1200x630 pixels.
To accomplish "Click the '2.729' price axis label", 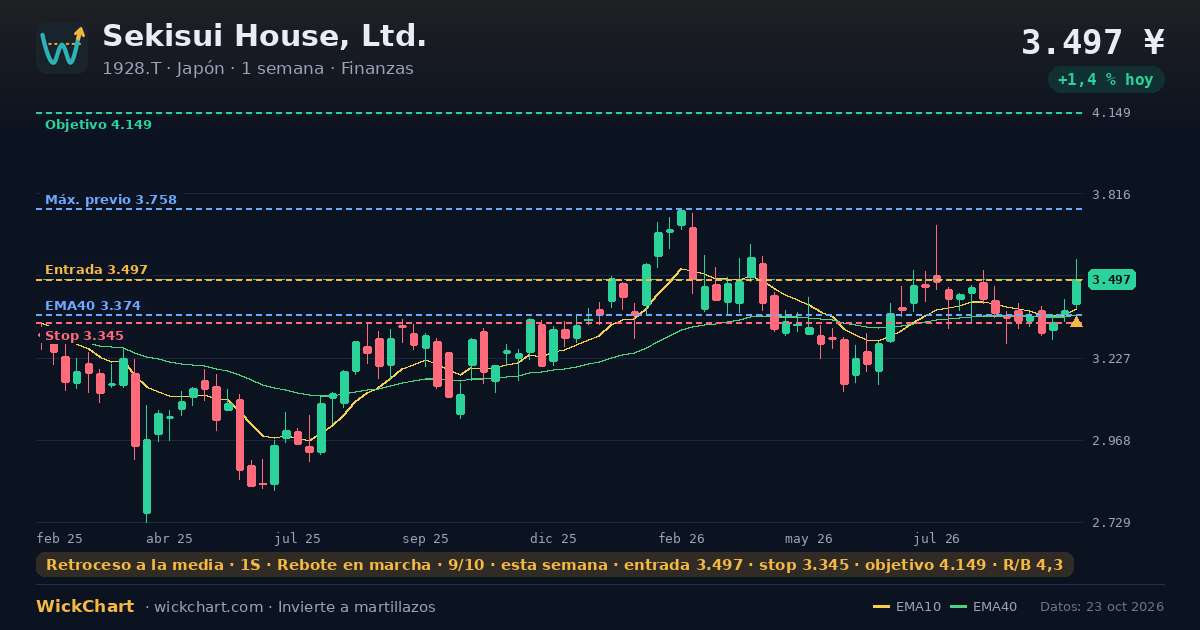I will pyautogui.click(x=1112, y=523).
